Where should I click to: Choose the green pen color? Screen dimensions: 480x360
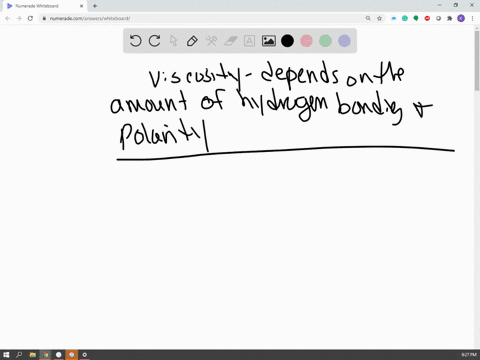[x=325, y=41]
